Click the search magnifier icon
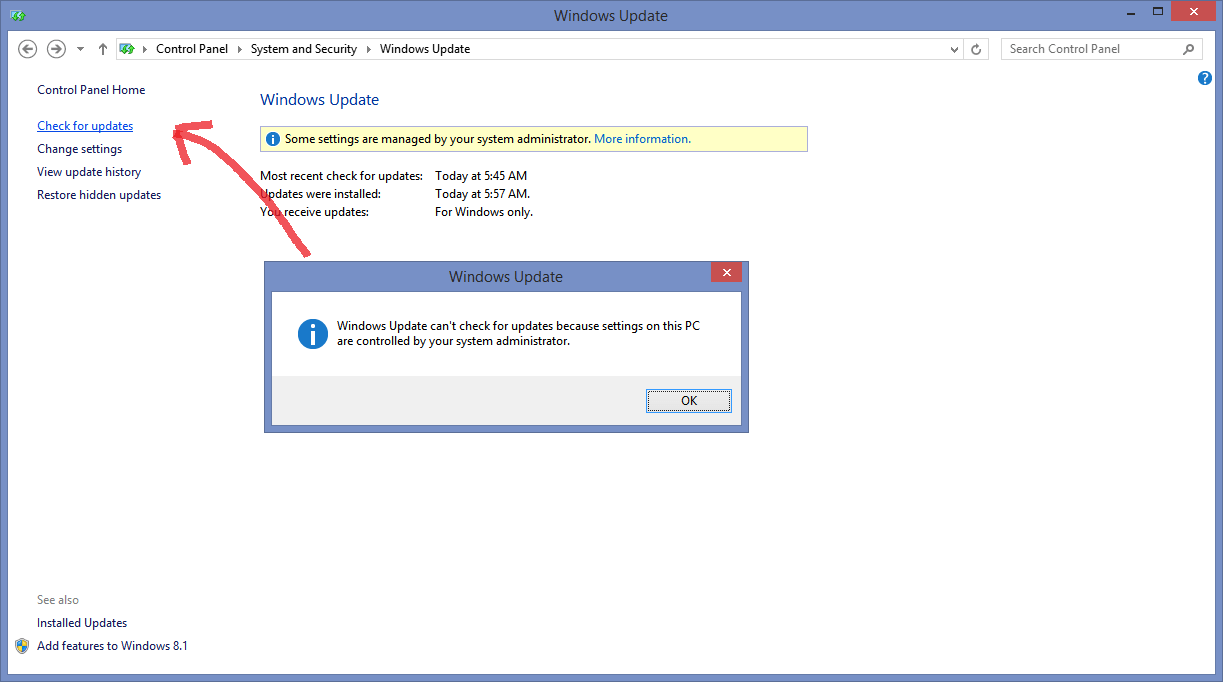 tap(1188, 49)
